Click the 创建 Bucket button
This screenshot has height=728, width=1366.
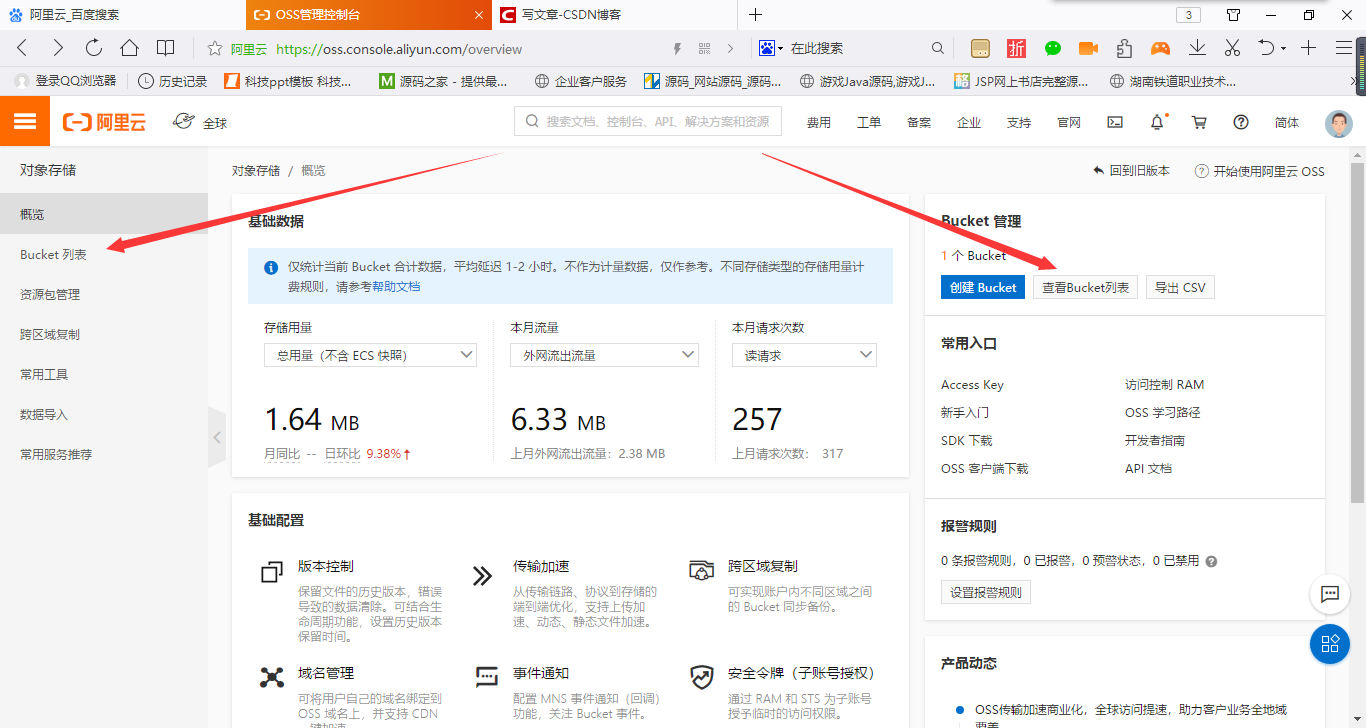(x=982, y=286)
